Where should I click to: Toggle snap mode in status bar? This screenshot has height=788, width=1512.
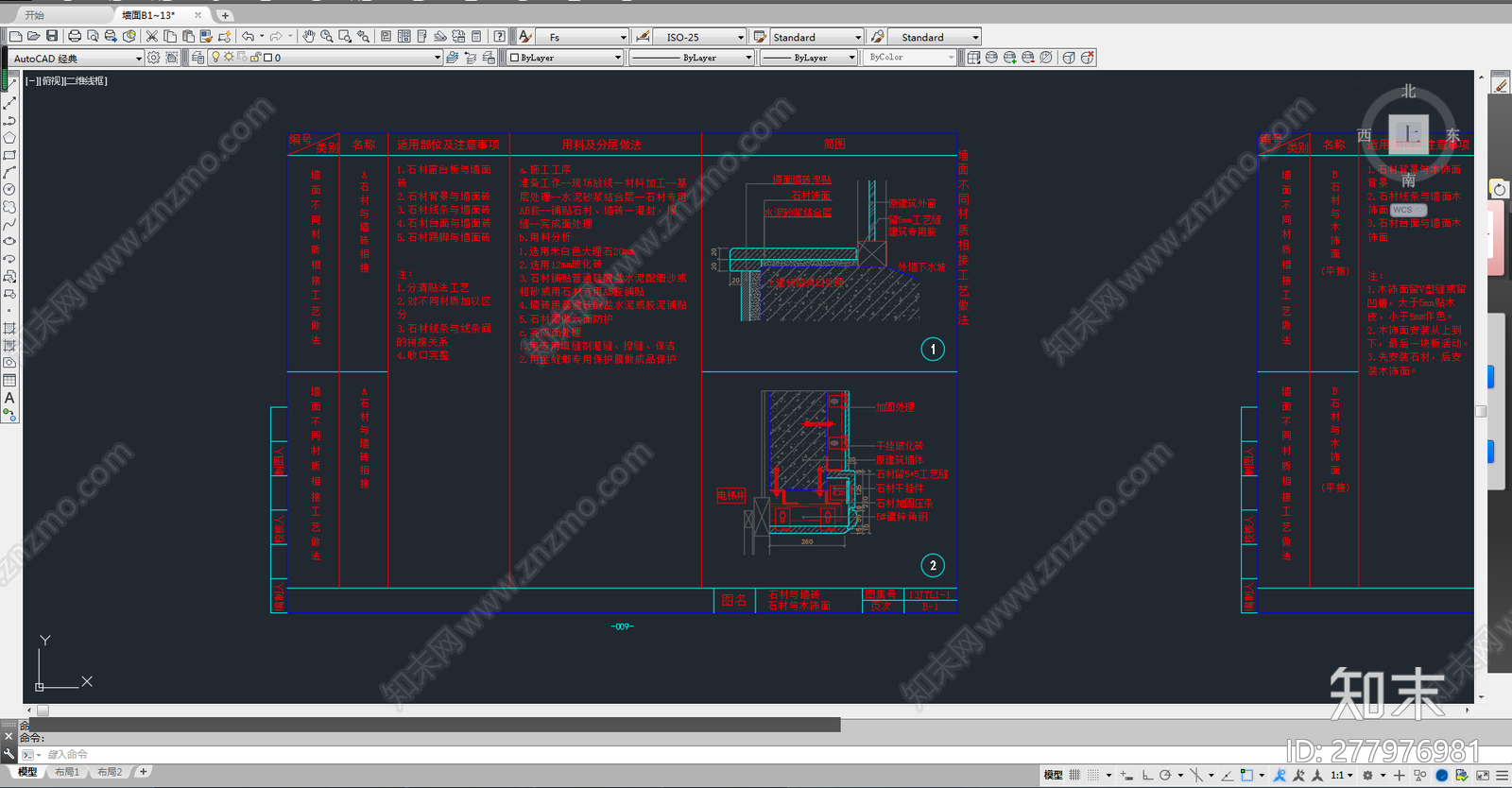1092,775
